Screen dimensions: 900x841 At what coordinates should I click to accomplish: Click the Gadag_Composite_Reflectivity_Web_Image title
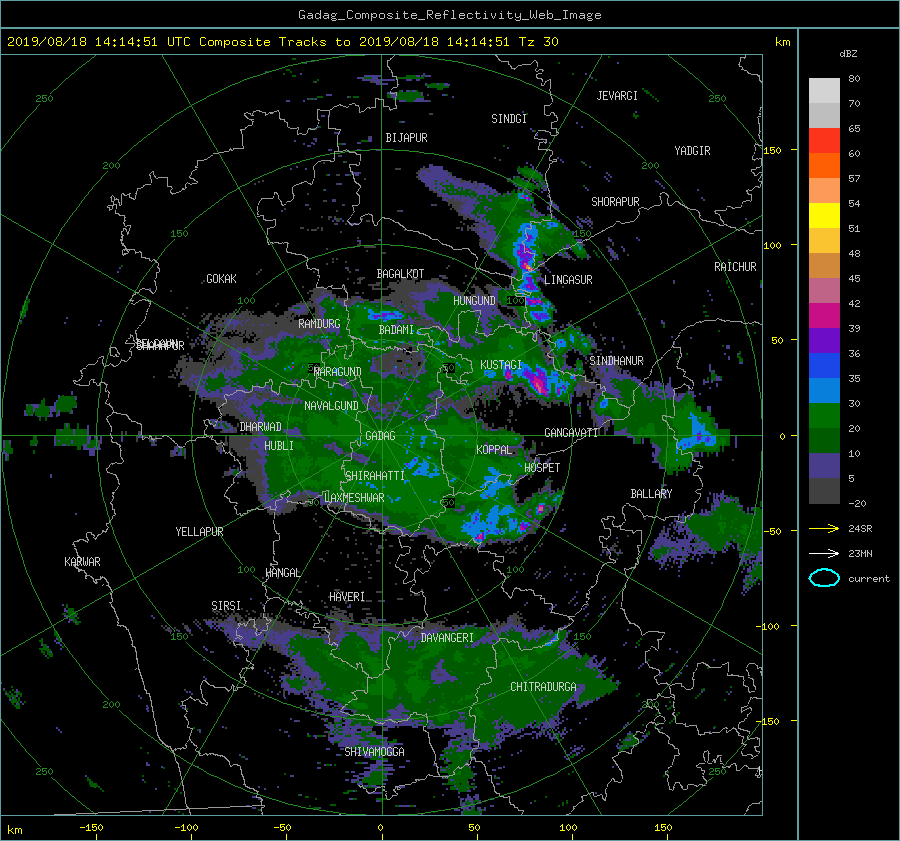point(449,15)
